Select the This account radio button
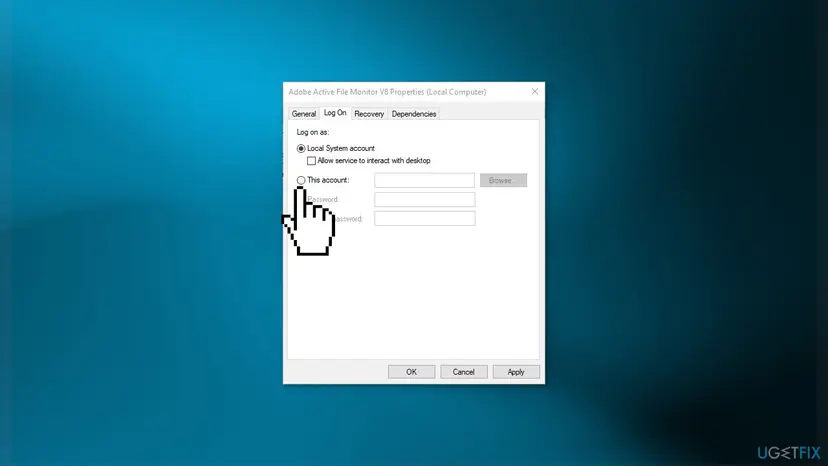This screenshot has height=466, width=828. click(x=301, y=180)
